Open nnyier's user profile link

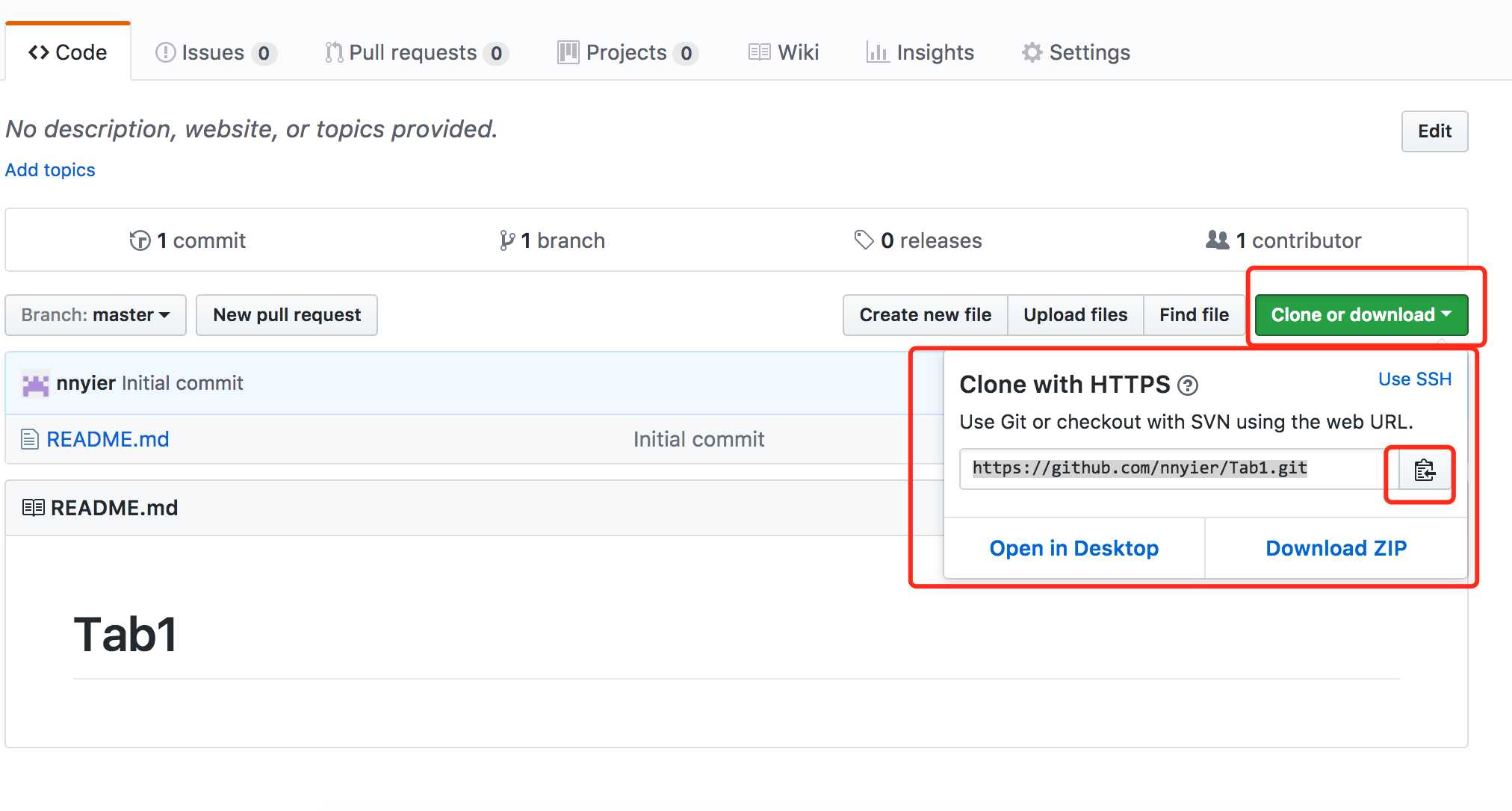86,383
